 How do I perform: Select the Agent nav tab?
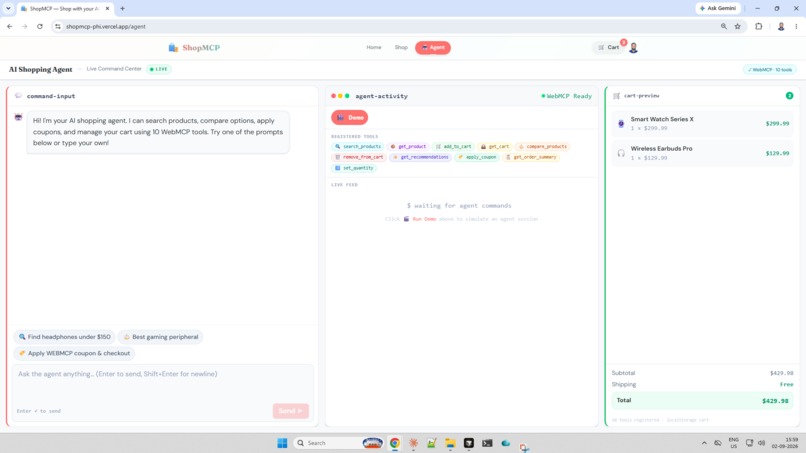433,48
